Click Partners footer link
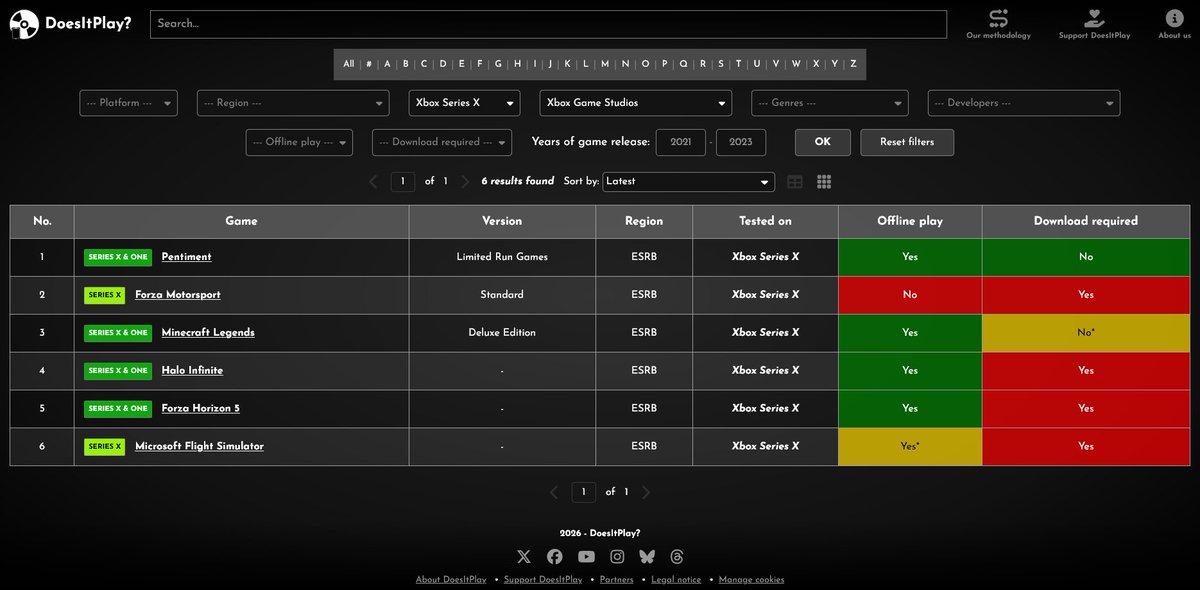The image size is (1200, 590). (616, 580)
